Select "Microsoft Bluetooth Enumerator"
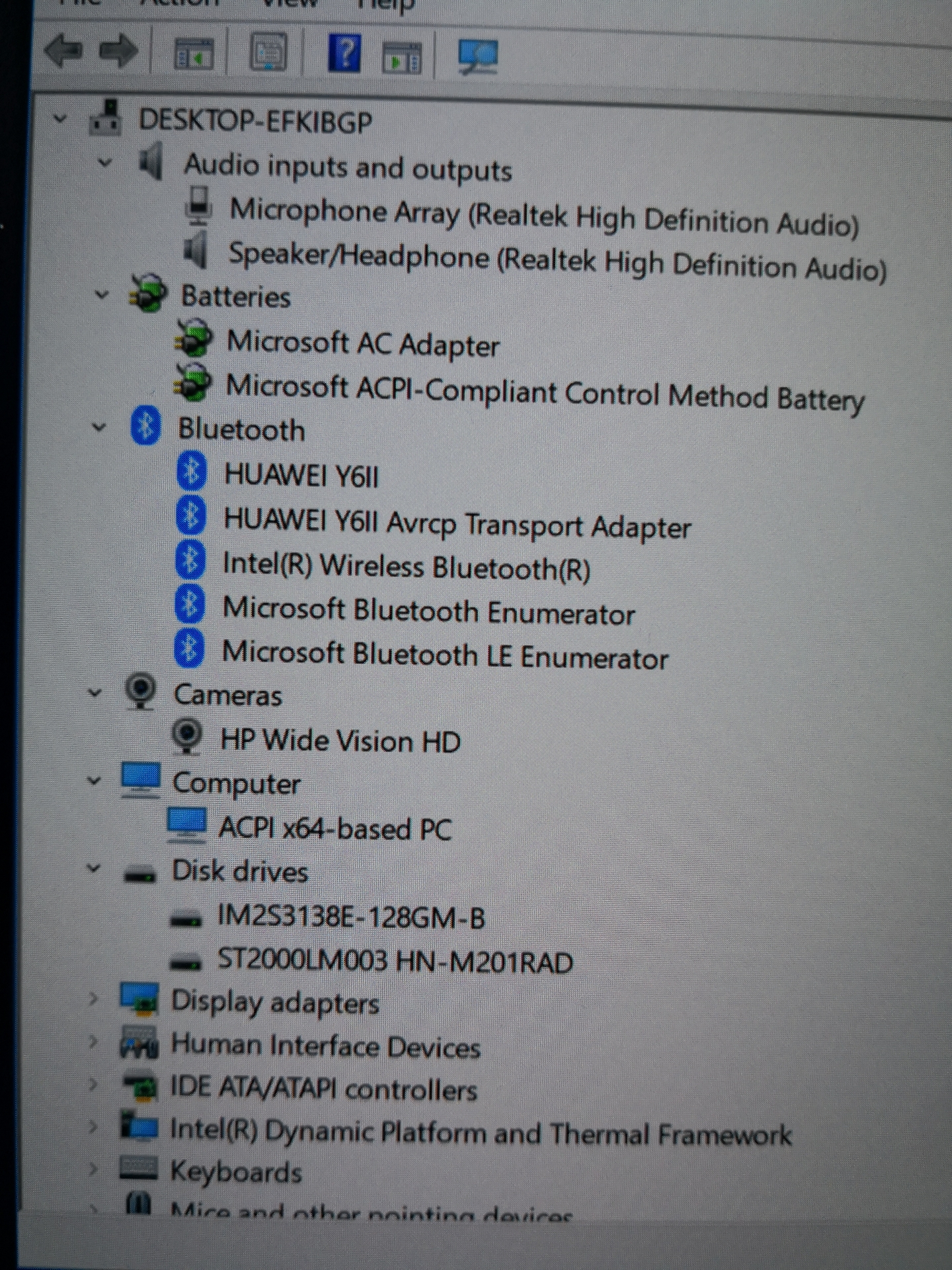This screenshot has width=952, height=1270. click(428, 611)
